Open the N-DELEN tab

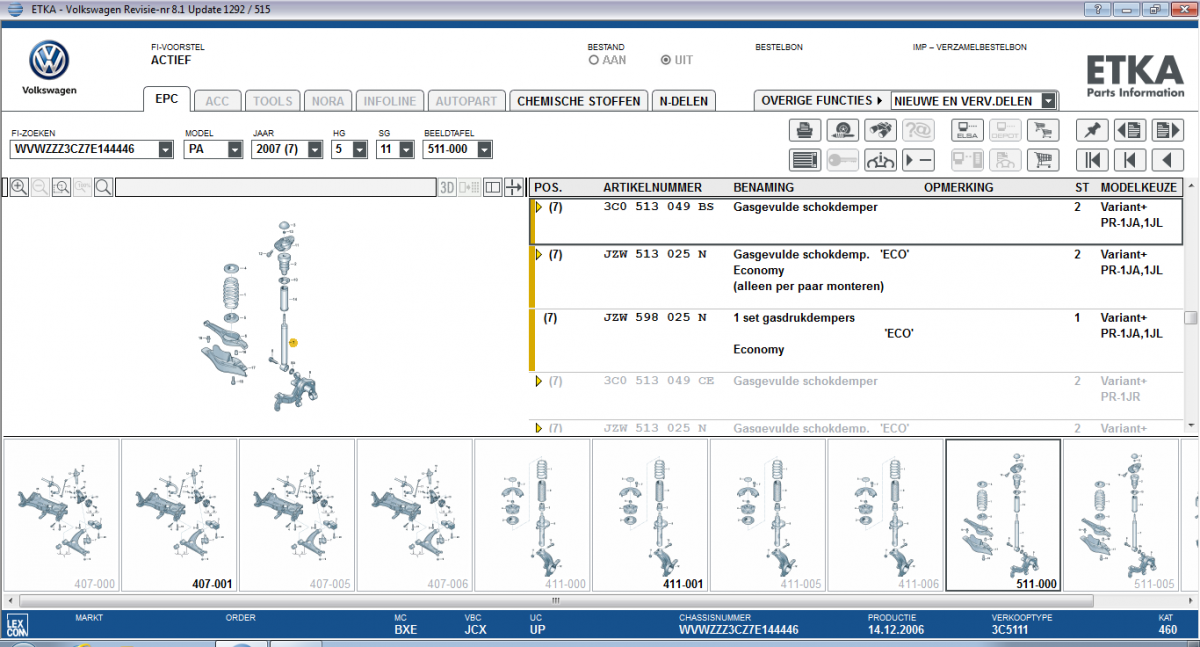click(x=684, y=101)
